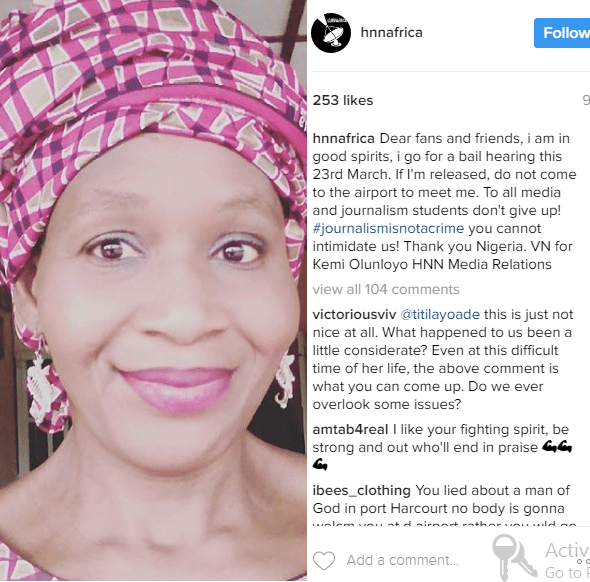Screen dimensions: 590x582
Task: Click the heart like icon
Action: click(324, 561)
